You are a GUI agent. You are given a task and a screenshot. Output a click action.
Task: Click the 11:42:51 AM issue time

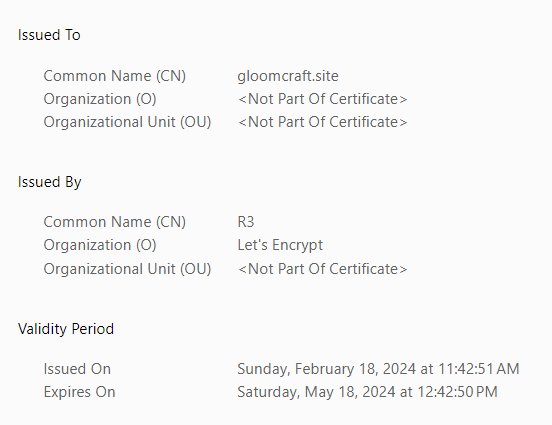[x=479, y=369]
